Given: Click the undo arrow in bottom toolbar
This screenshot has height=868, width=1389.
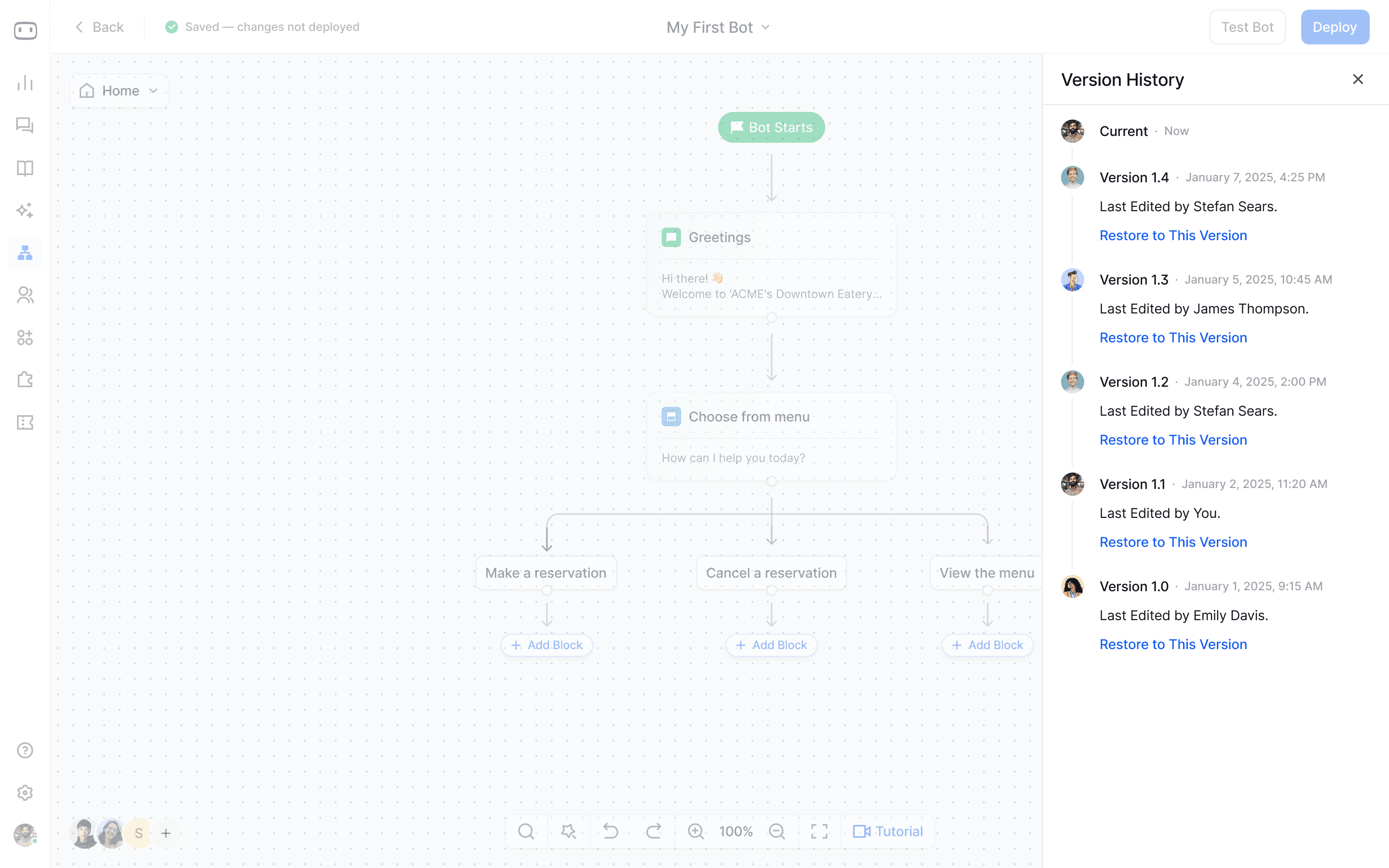Looking at the screenshot, I should point(611,831).
